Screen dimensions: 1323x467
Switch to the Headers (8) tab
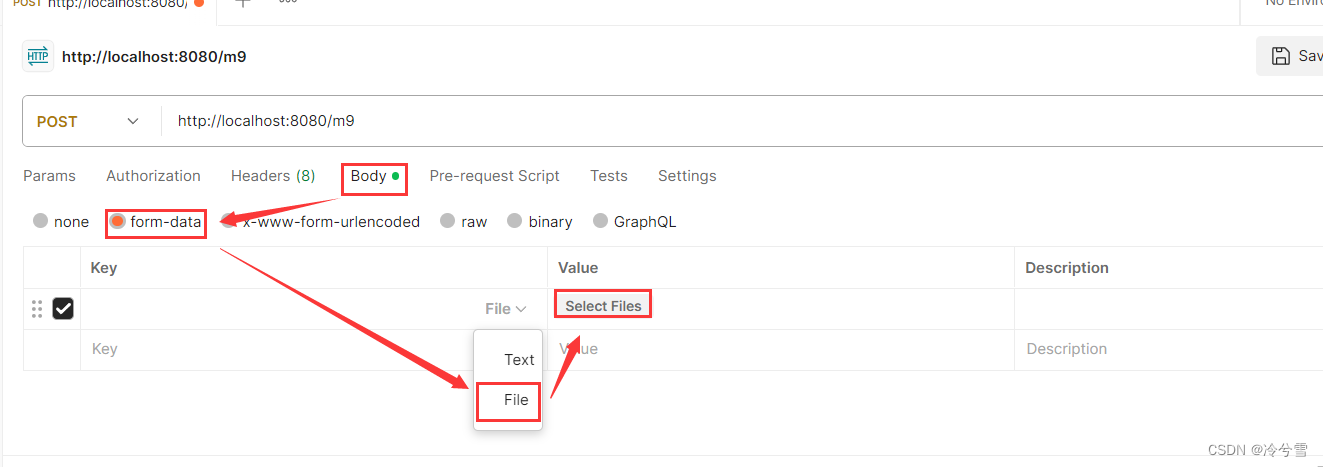[273, 176]
